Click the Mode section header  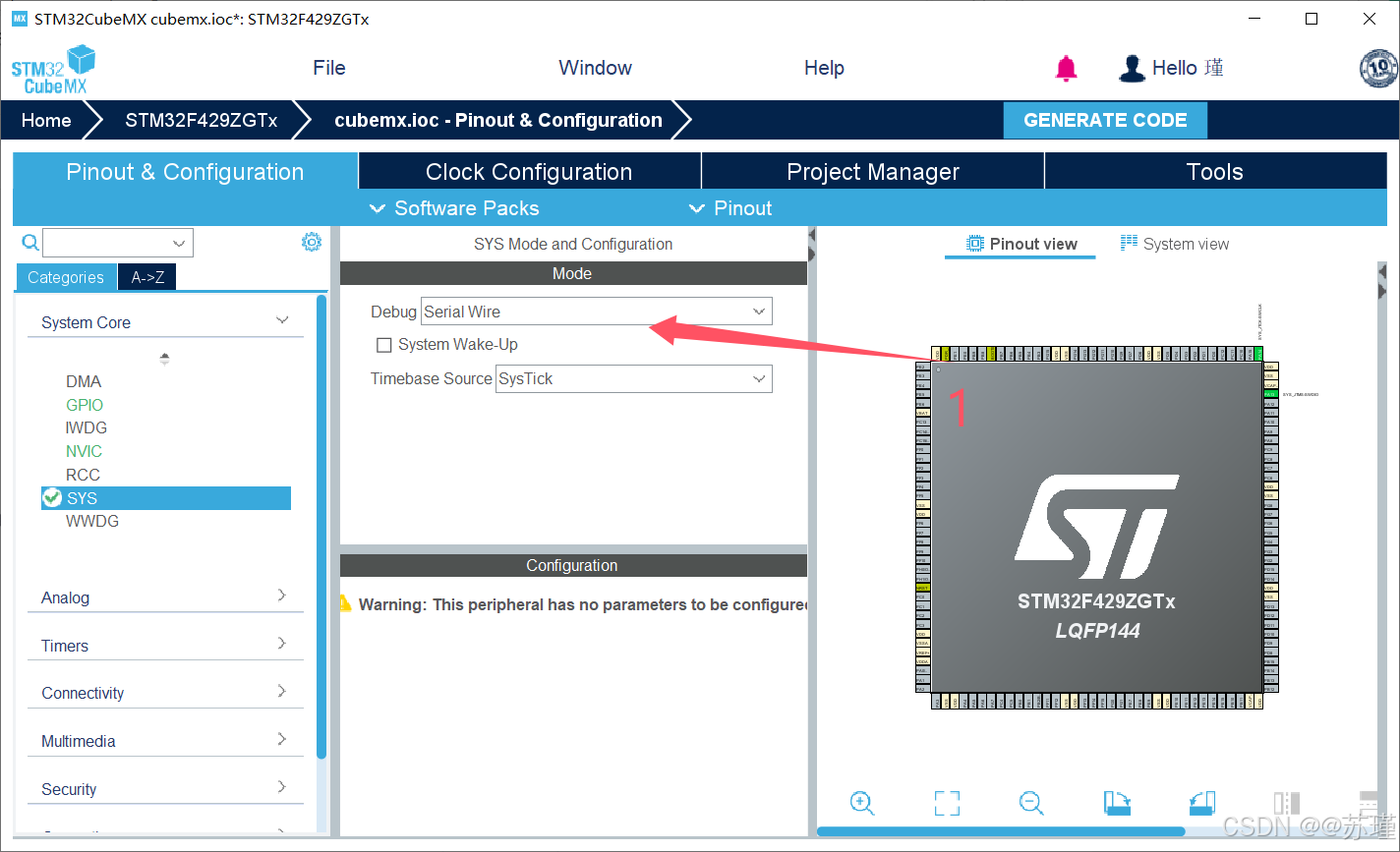point(572,273)
